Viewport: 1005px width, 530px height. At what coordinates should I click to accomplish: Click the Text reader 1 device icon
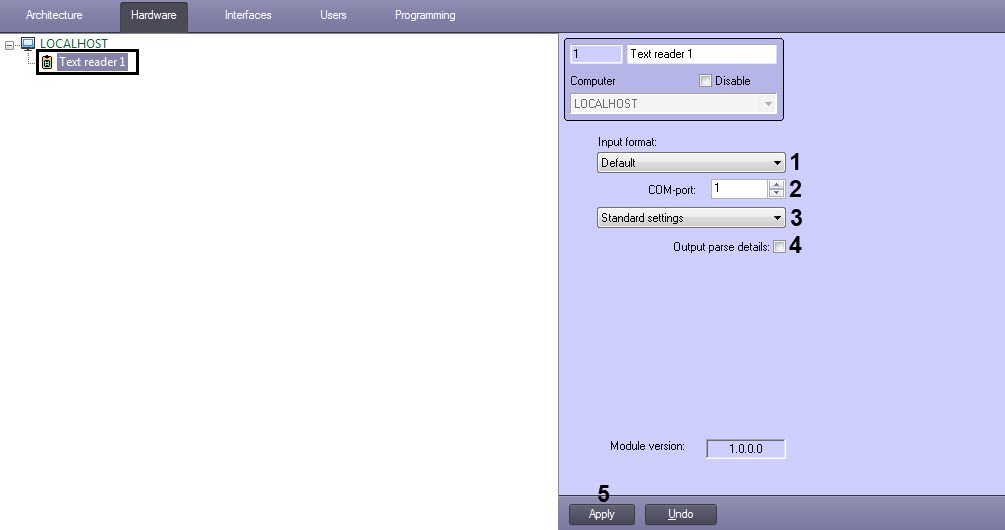[47, 62]
